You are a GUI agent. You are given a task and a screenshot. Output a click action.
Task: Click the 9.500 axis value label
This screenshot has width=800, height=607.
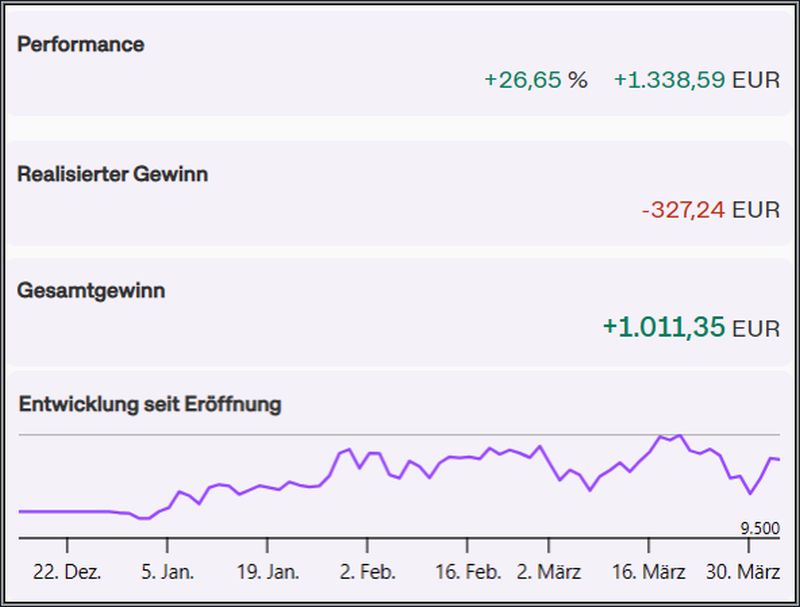[760, 528]
